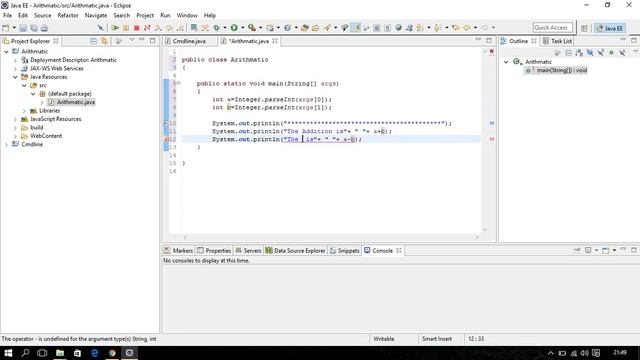Click the Open Perspective icon
The width and height of the screenshot is (640, 360).
(x=584, y=28)
